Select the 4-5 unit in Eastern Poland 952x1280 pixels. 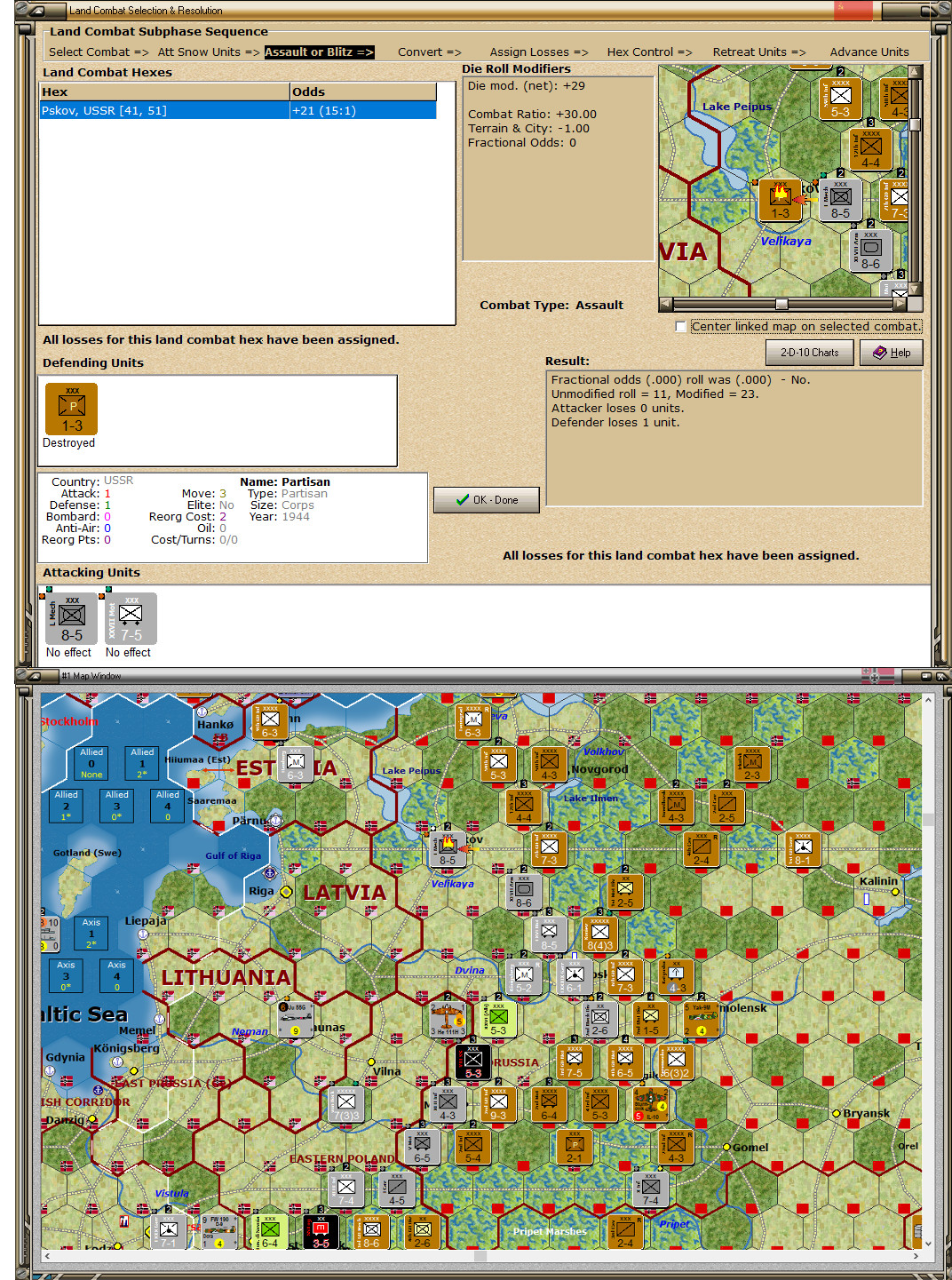click(x=397, y=1189)
